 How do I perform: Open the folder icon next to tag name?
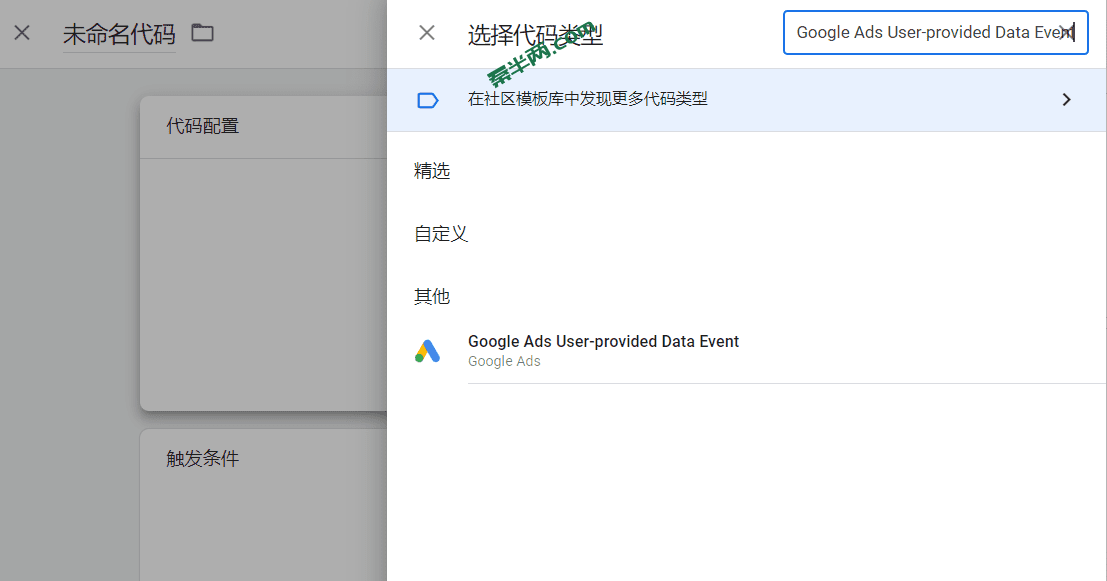tap(203, 32)
